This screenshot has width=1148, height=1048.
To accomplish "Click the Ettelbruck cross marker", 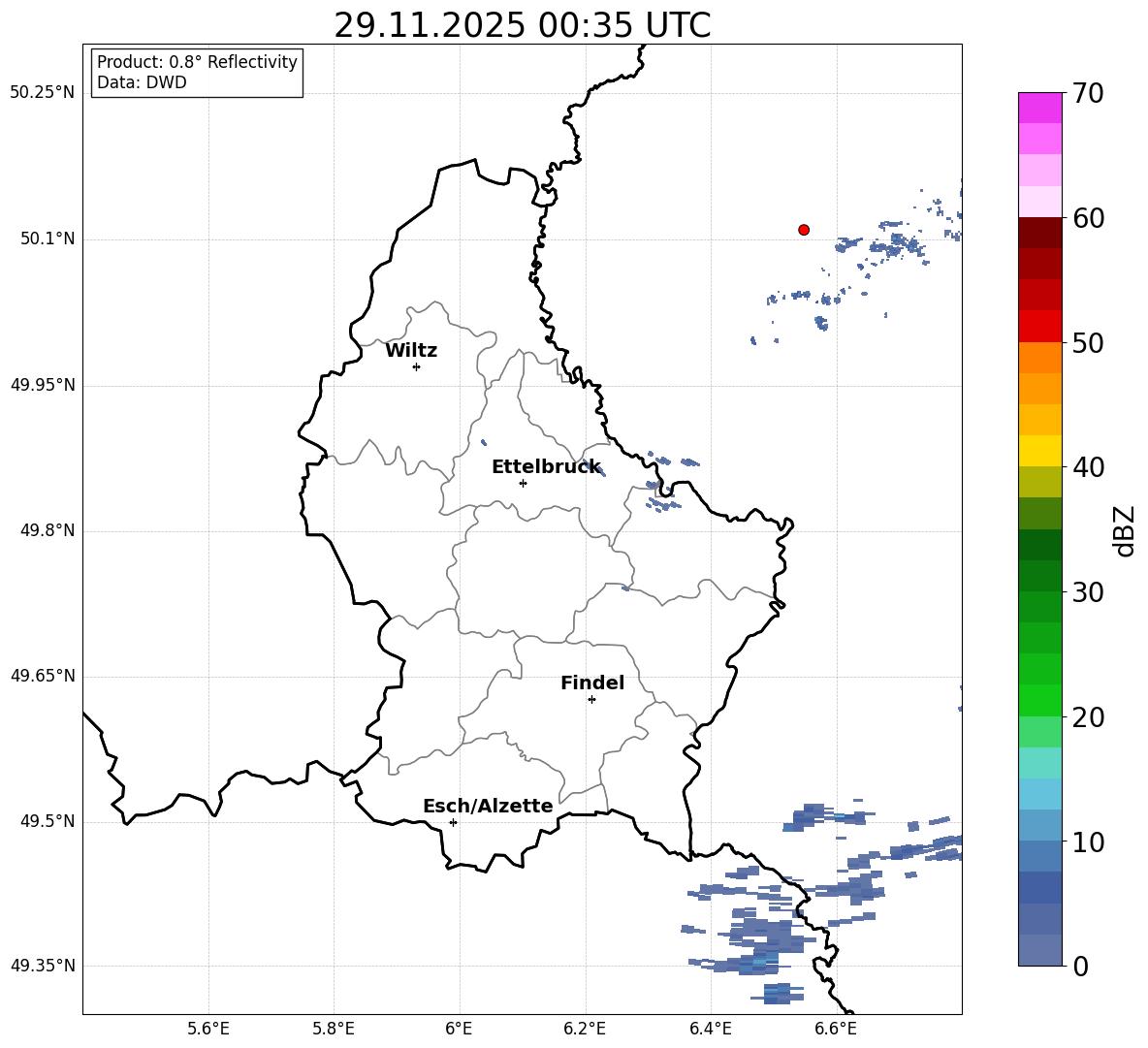I will pos(523,483).
